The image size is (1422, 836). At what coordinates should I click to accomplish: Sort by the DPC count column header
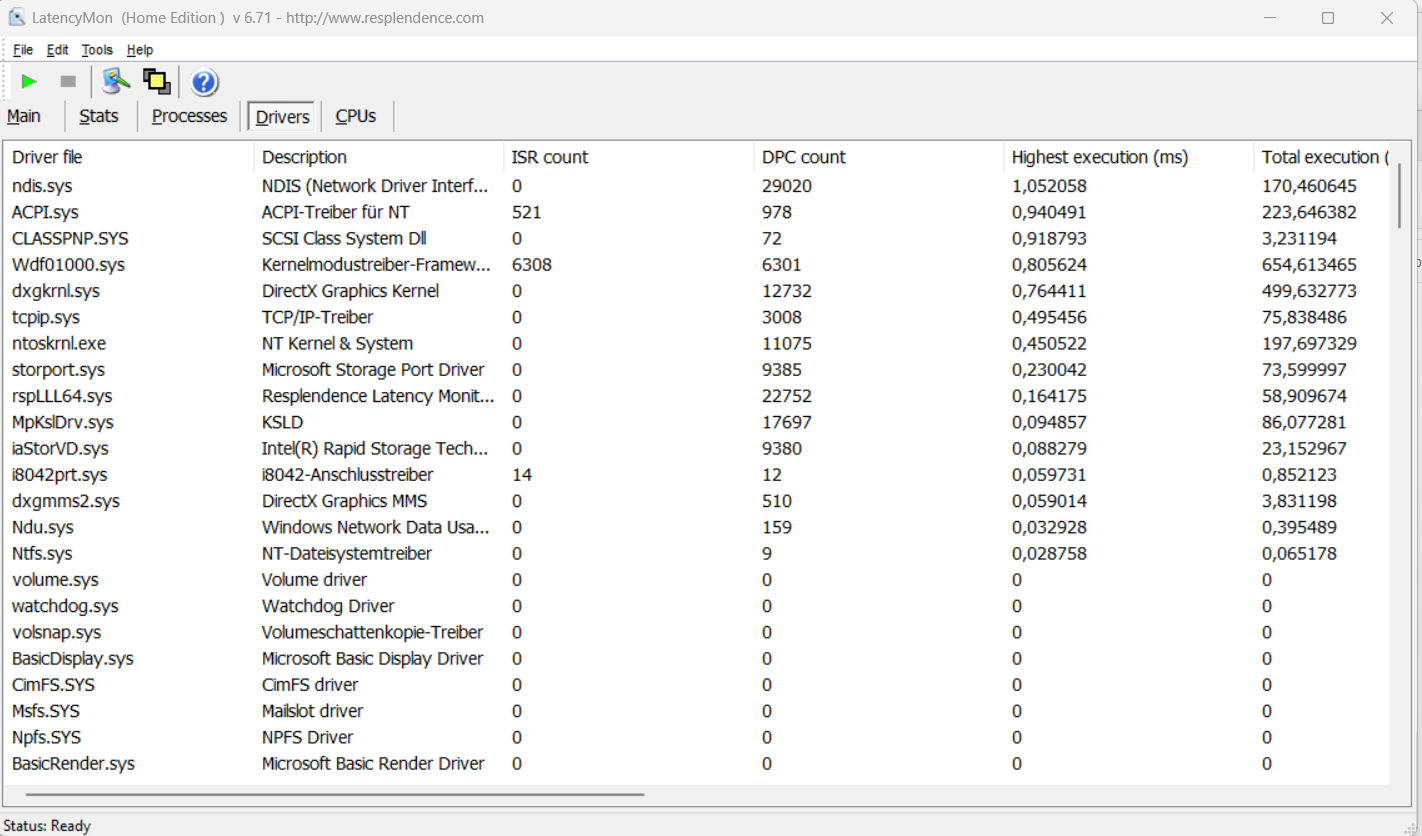tap(803, 157)
